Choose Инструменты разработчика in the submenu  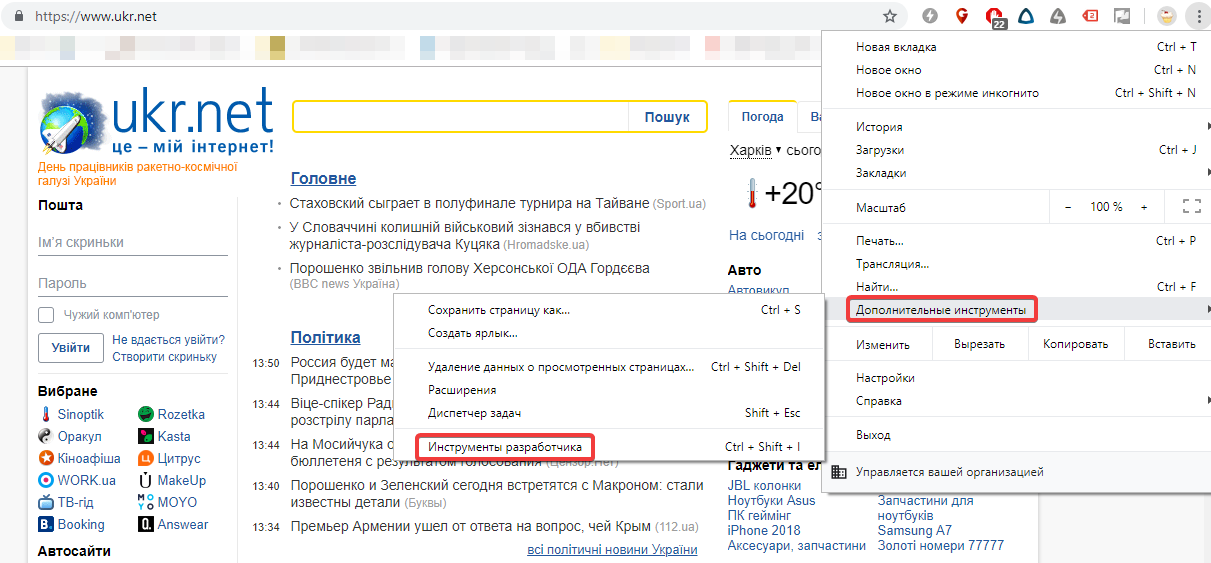pyautogui.click(x=608, y=447)
